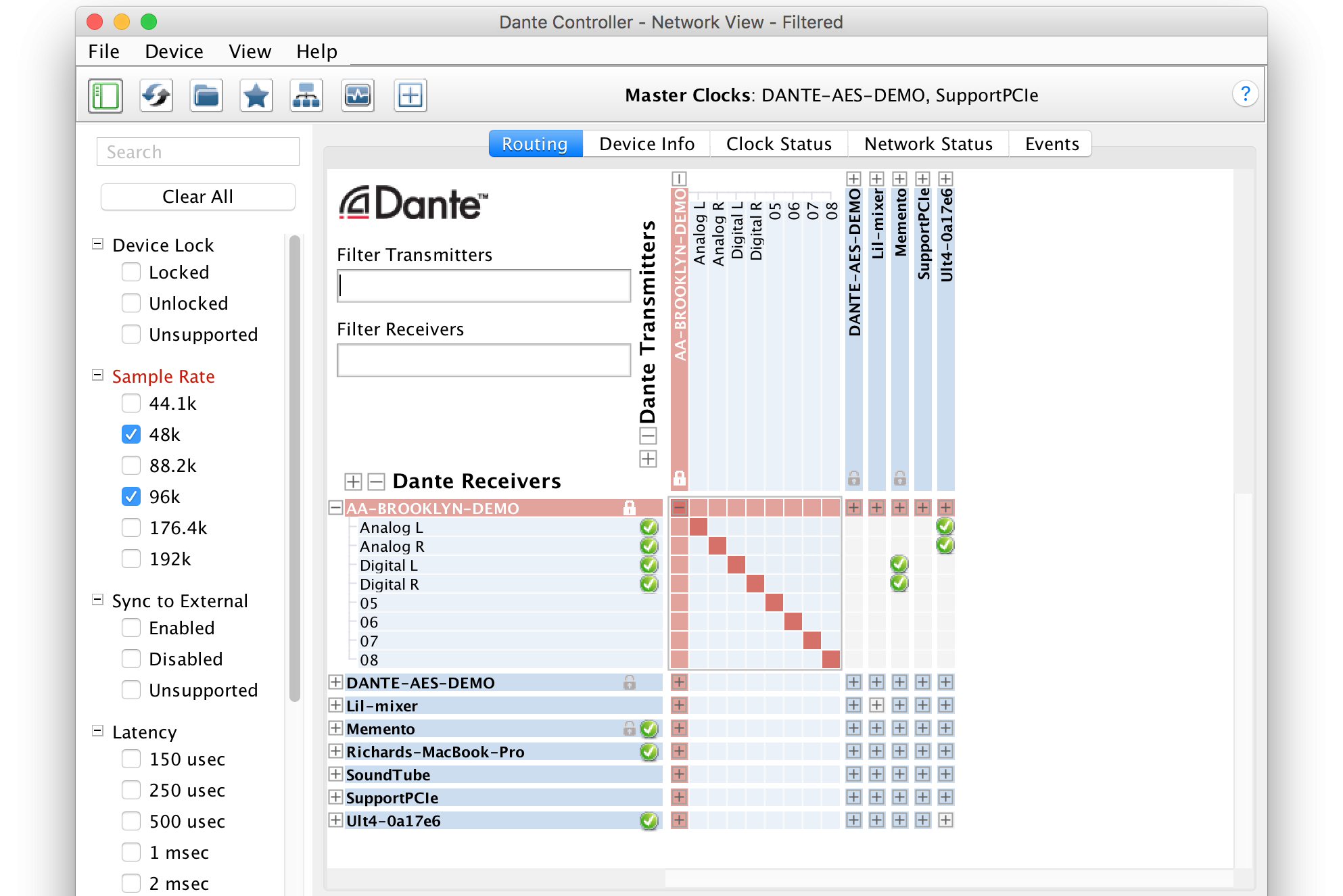Click the blue plus toolbar icon

tap(410, 95)
